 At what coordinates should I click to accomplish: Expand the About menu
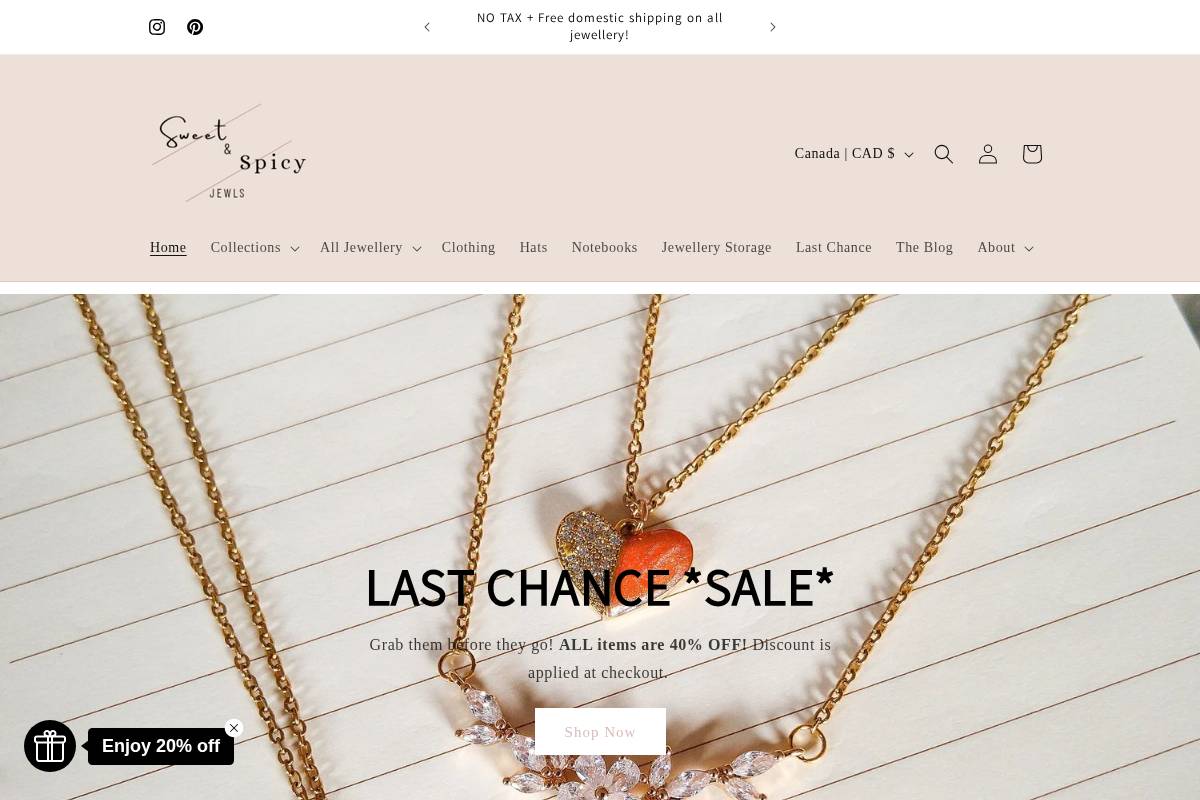pyautogui.click(x=1005, y=248)
